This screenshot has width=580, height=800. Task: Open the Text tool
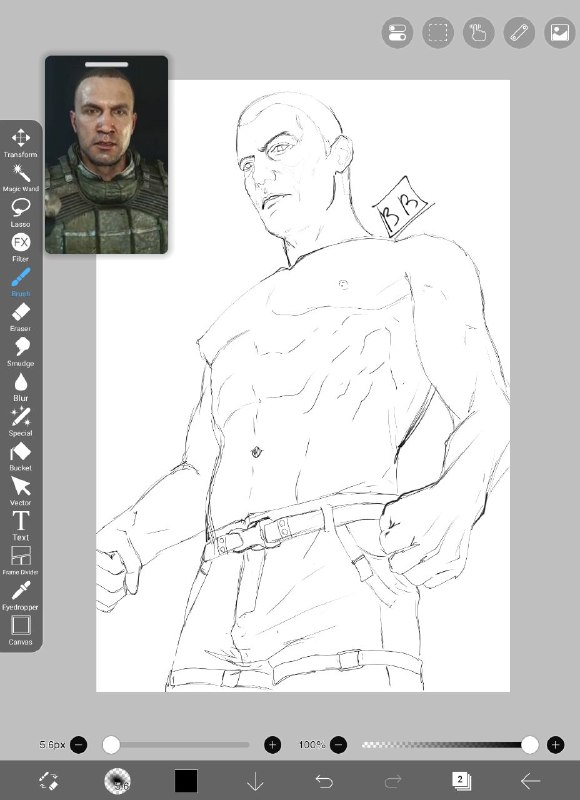pos(20,526)
